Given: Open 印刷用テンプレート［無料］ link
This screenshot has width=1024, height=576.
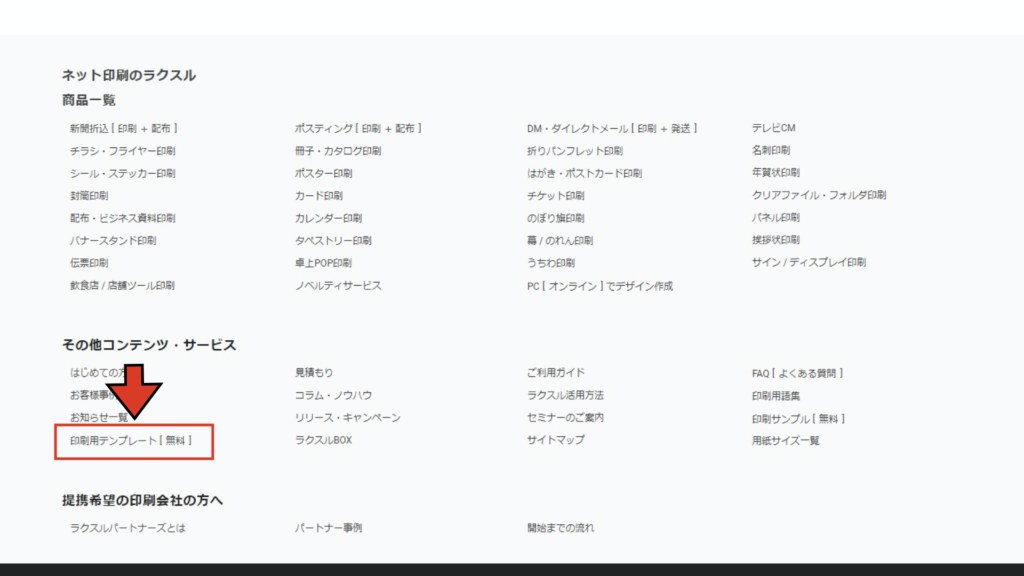Looking at the screenshot, I should [x=131, y=441].
